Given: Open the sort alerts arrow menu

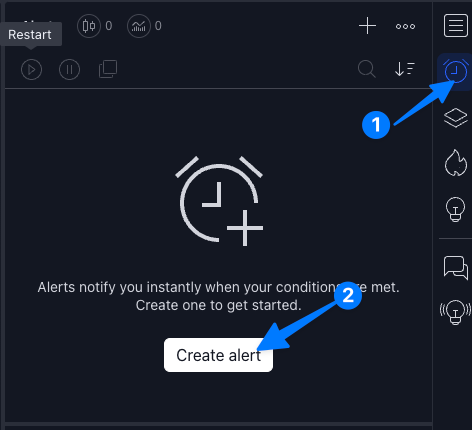Looking at the screenshot, I should point(405,69).
